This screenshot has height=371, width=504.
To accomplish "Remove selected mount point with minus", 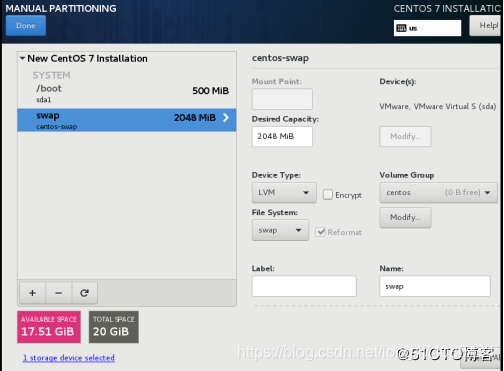I will (x=58, y=293).
